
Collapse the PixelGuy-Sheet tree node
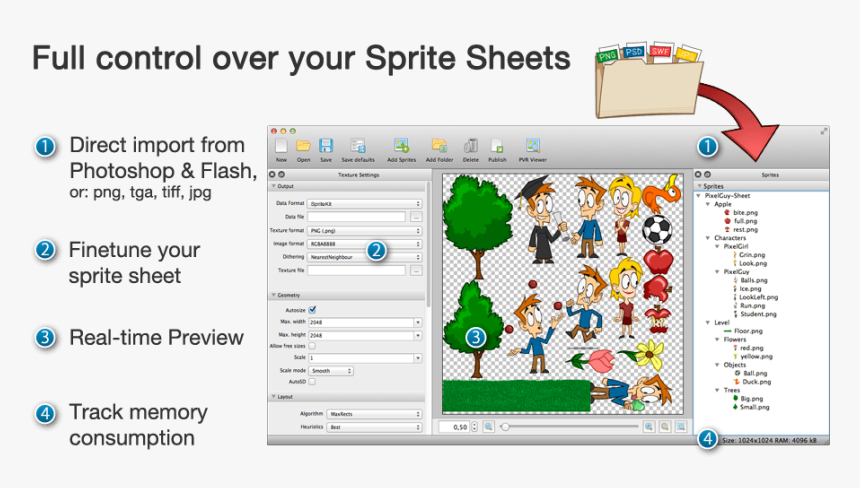(699, 195)
